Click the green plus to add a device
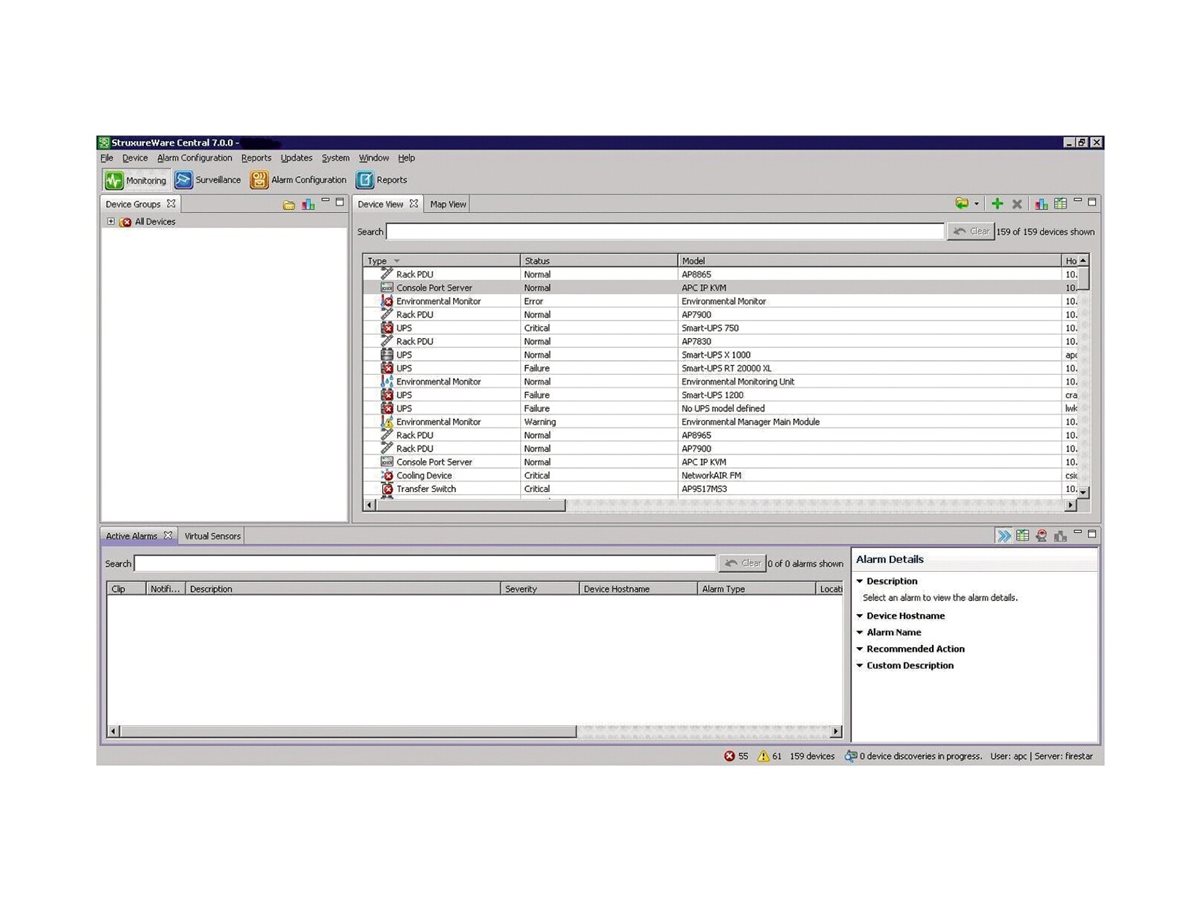This screenshot has height=900, width=1200. point(997,203)
